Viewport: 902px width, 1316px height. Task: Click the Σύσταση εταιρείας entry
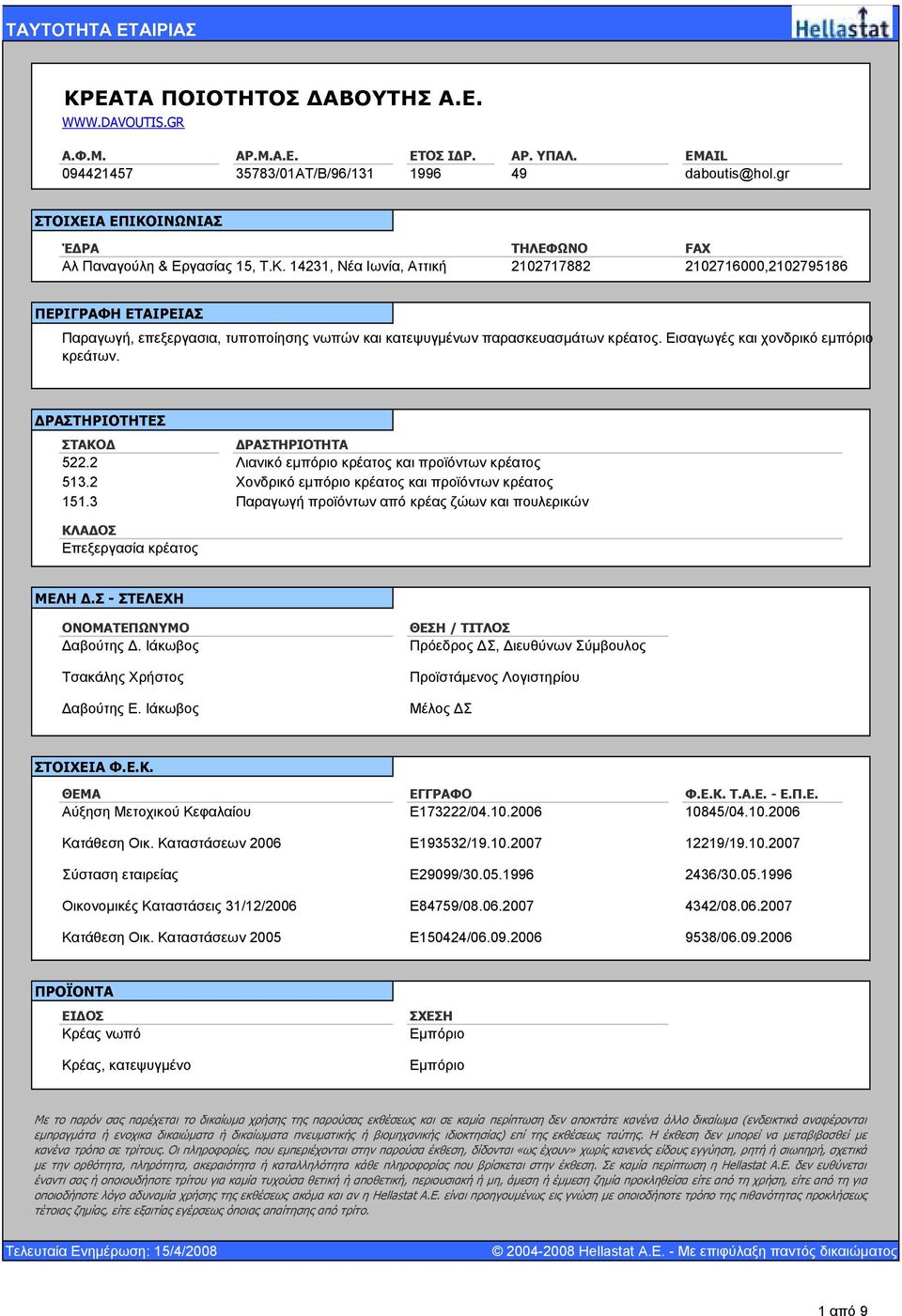click(120, 875)
